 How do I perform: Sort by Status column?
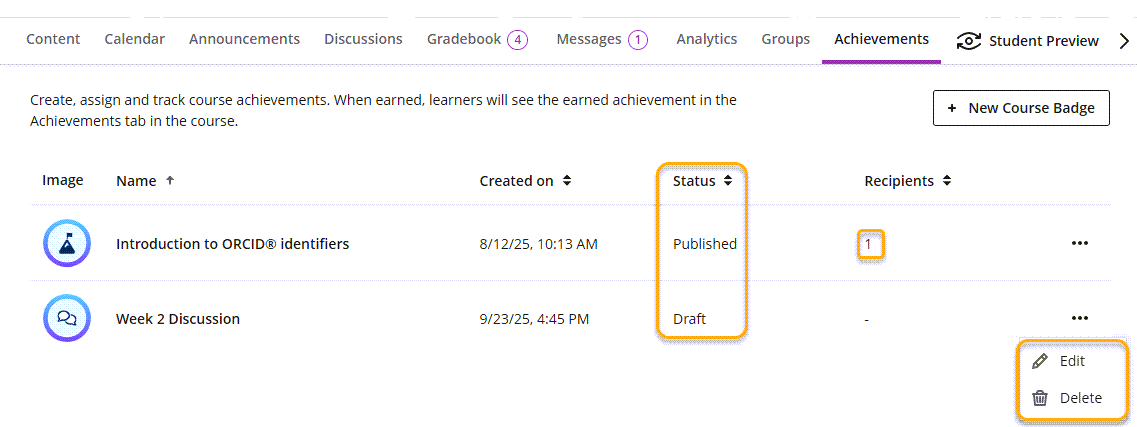(x=728, y=181)
